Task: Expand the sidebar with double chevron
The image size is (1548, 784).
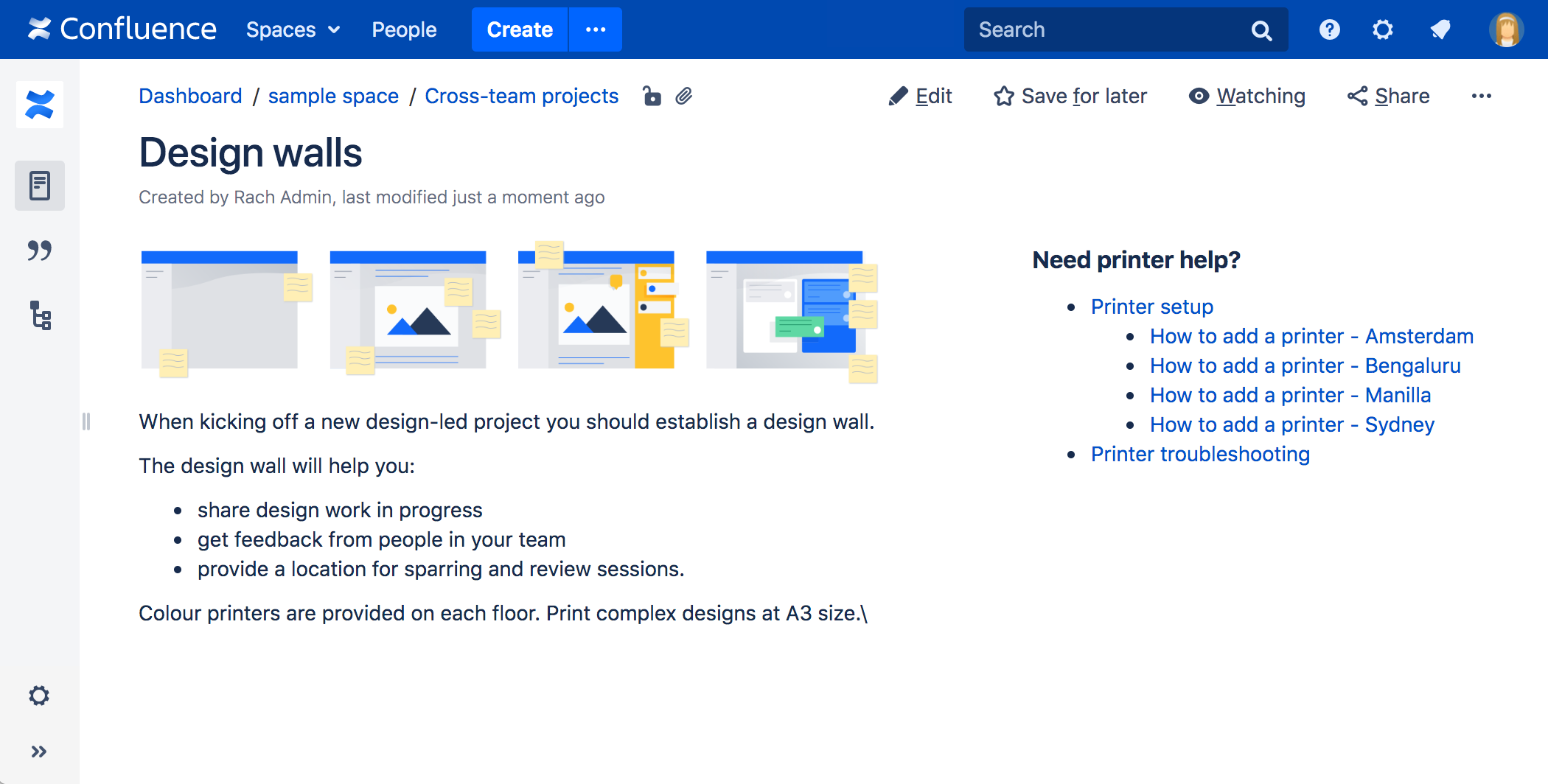Action: click(39, 752)
